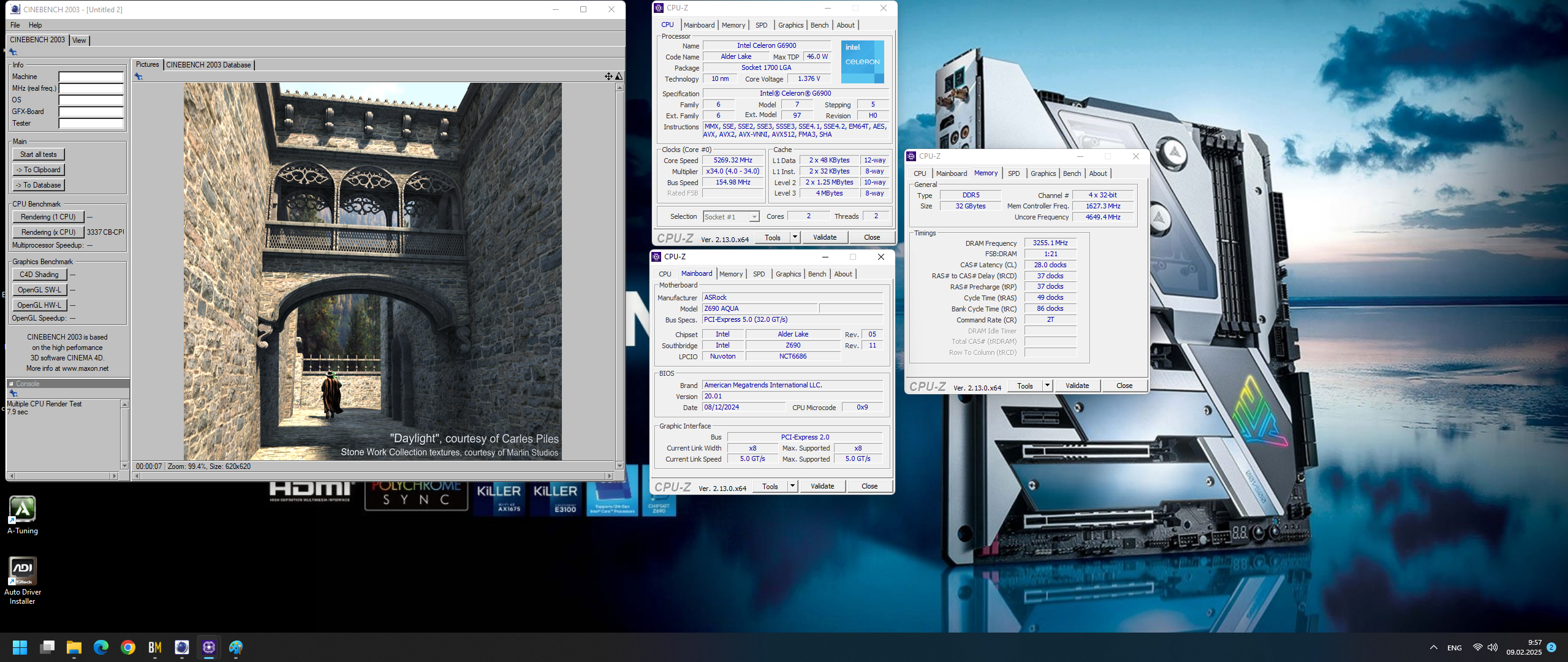Image resolution: width=1568 pixels, height=662 pixels.
Task: Click the picture panel horizontal scrollbar right arrow
Action: [609, 476]
